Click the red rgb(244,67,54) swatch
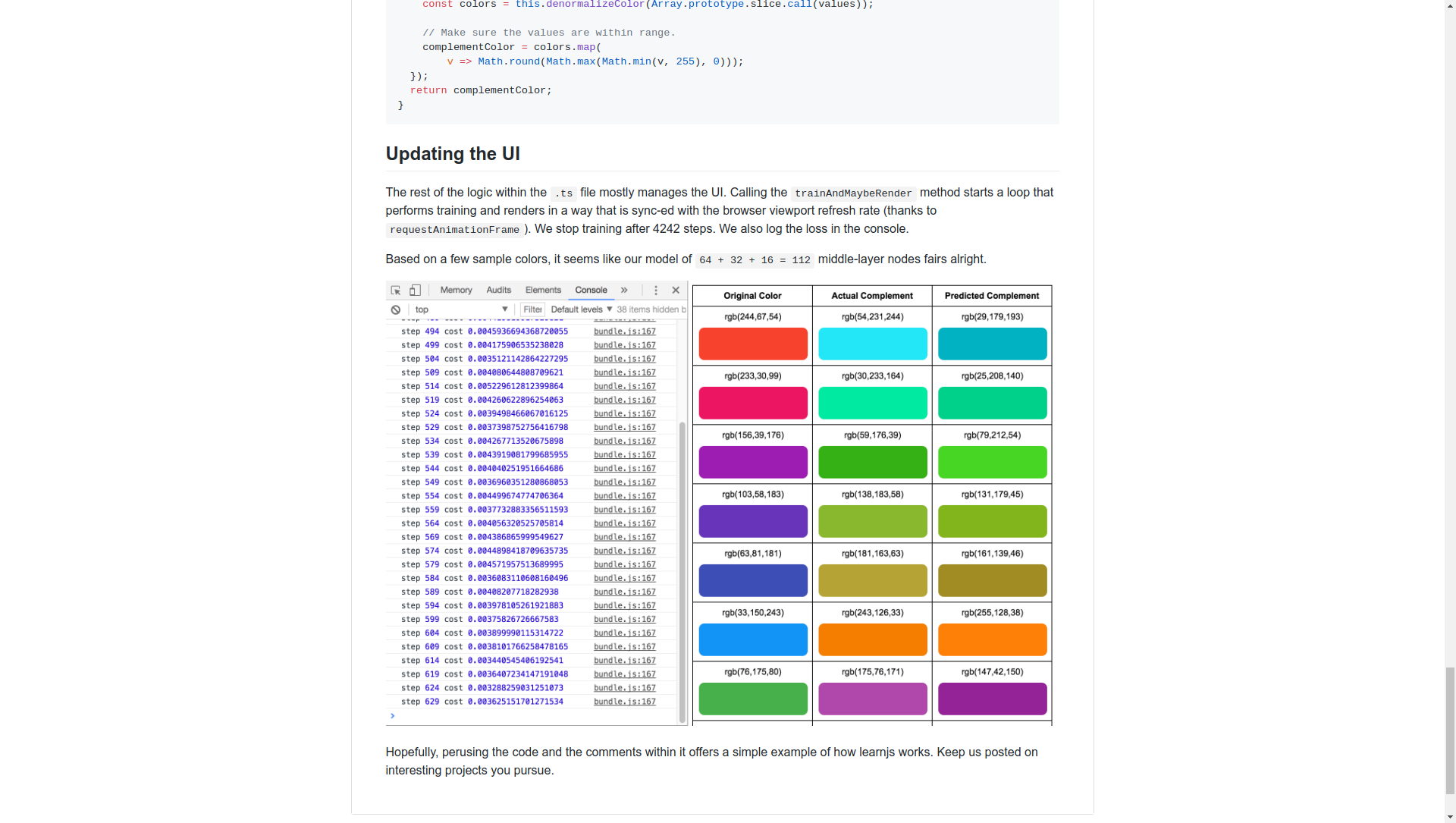1456x823 pixels. pyautogui.click(x=752, y=344)
